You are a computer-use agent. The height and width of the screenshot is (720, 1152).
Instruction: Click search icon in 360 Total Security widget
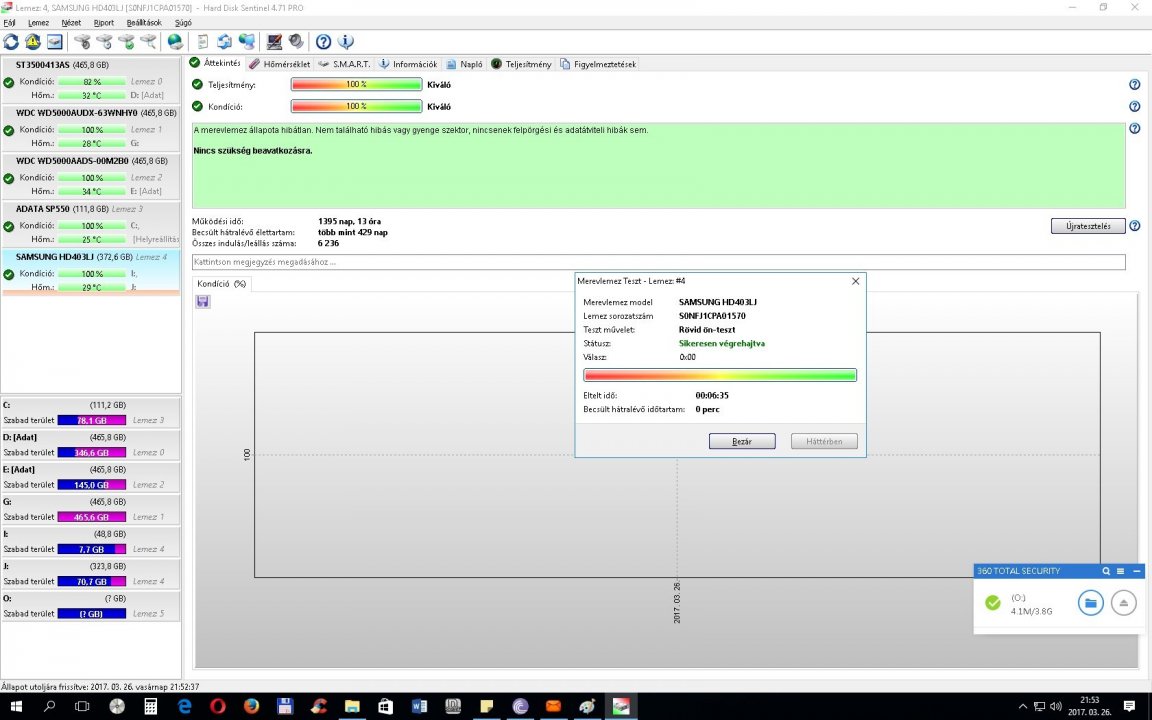pos(1106,571)
